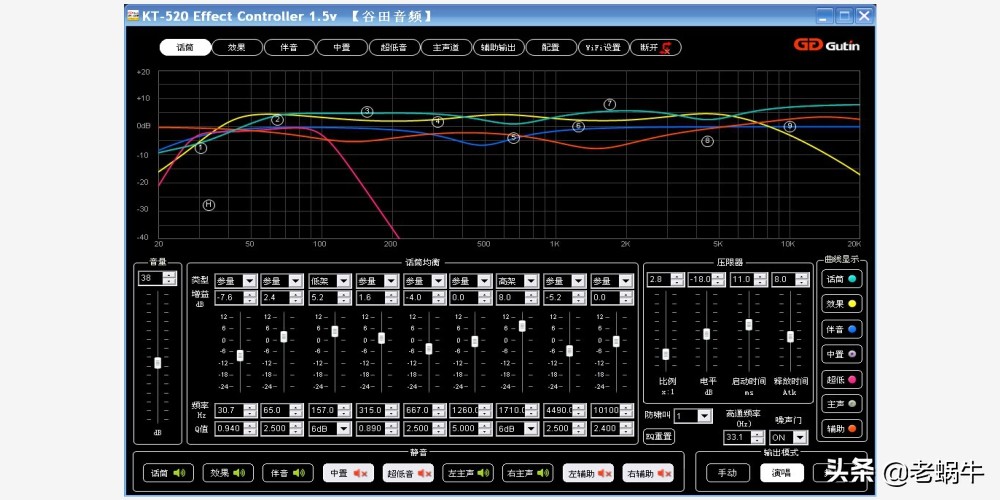Select EQ node 7 on the curve graph
Viewport: 1000px width, 500px height.
click(610, 104)
